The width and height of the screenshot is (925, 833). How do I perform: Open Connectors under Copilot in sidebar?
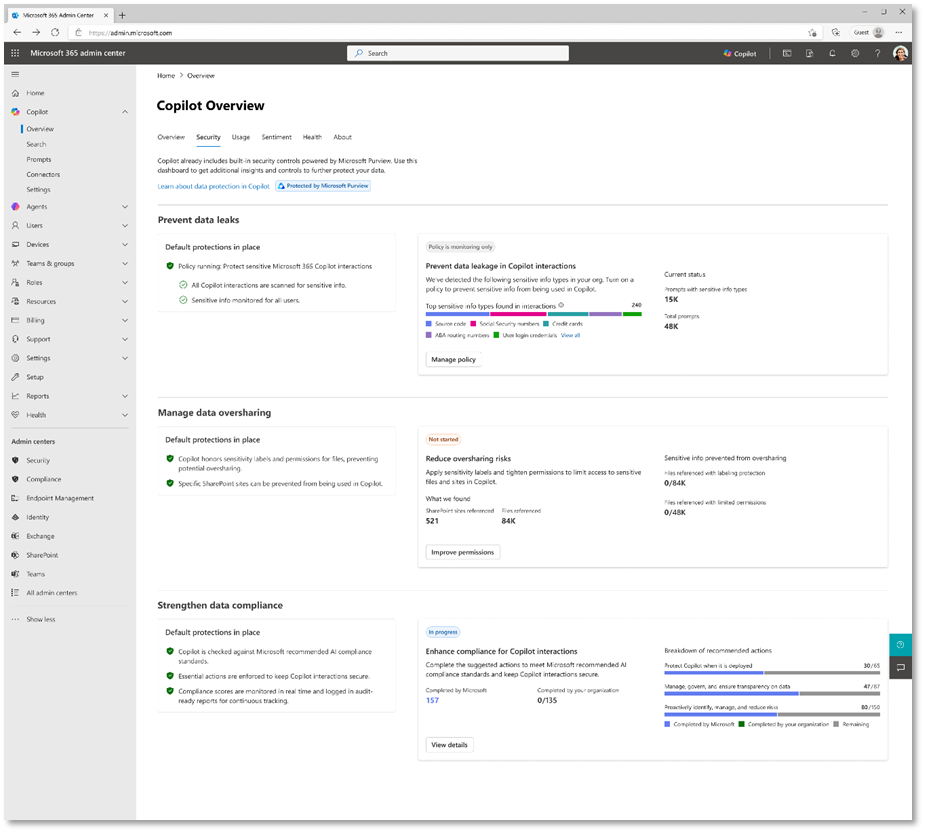click(x=43, y=175)
